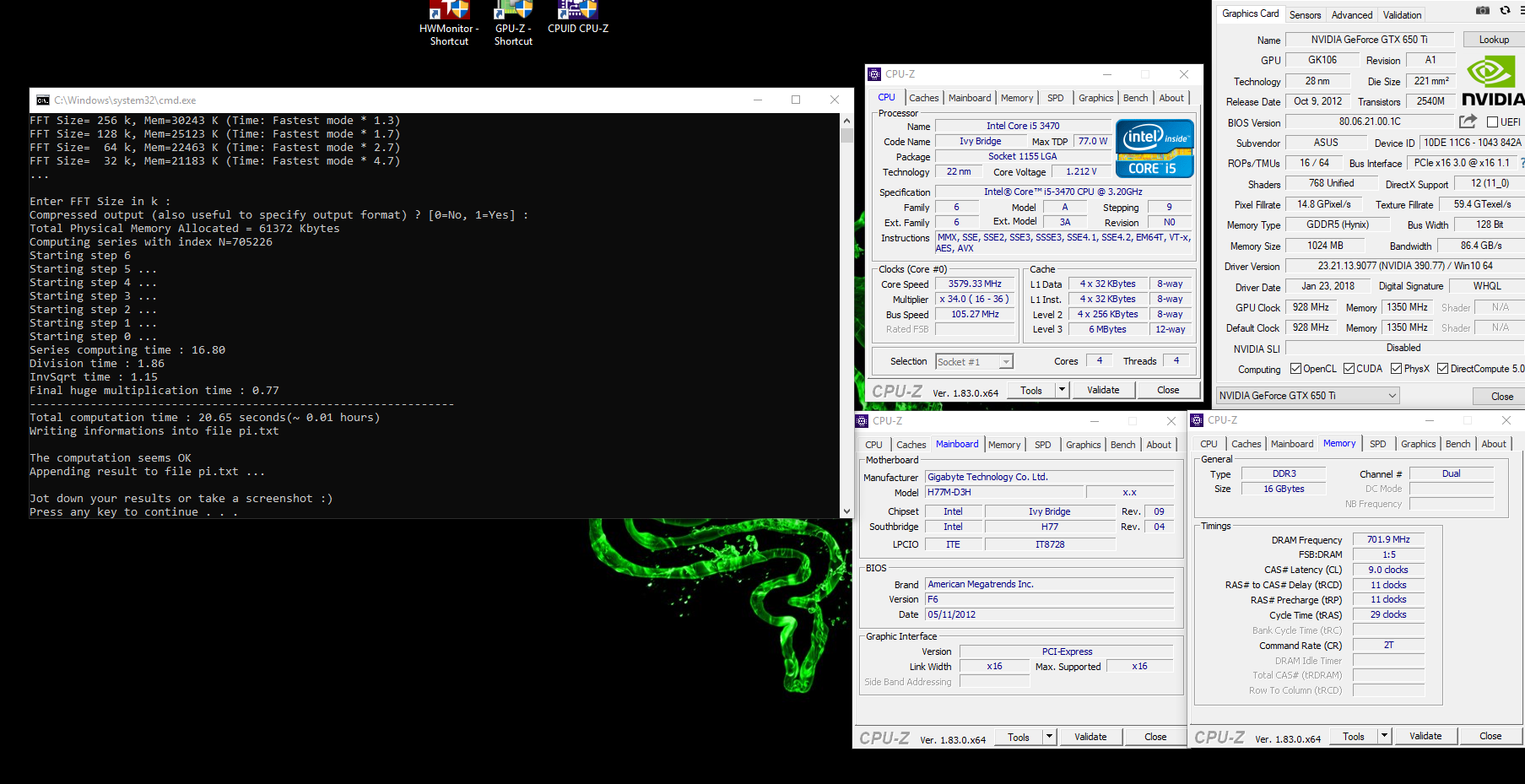This screenshot has width=1525, height=784.
Task: Open the Bench tab in the Mainboard CPU-Z window
Action: tap(1123, 445)
